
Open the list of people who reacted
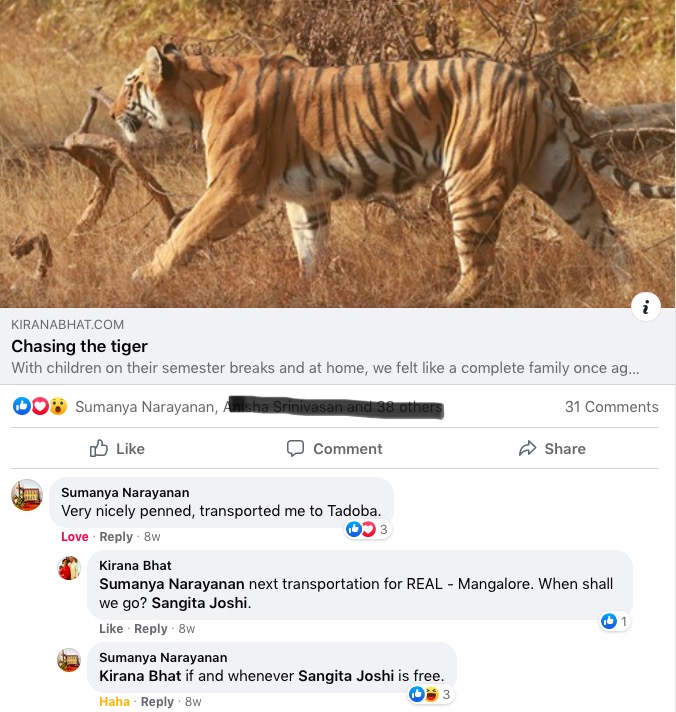pyautogui.click(x=258, y=407)
